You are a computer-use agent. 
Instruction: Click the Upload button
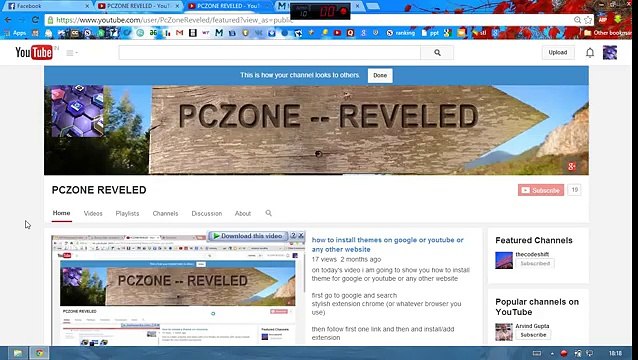click(557, 52)
